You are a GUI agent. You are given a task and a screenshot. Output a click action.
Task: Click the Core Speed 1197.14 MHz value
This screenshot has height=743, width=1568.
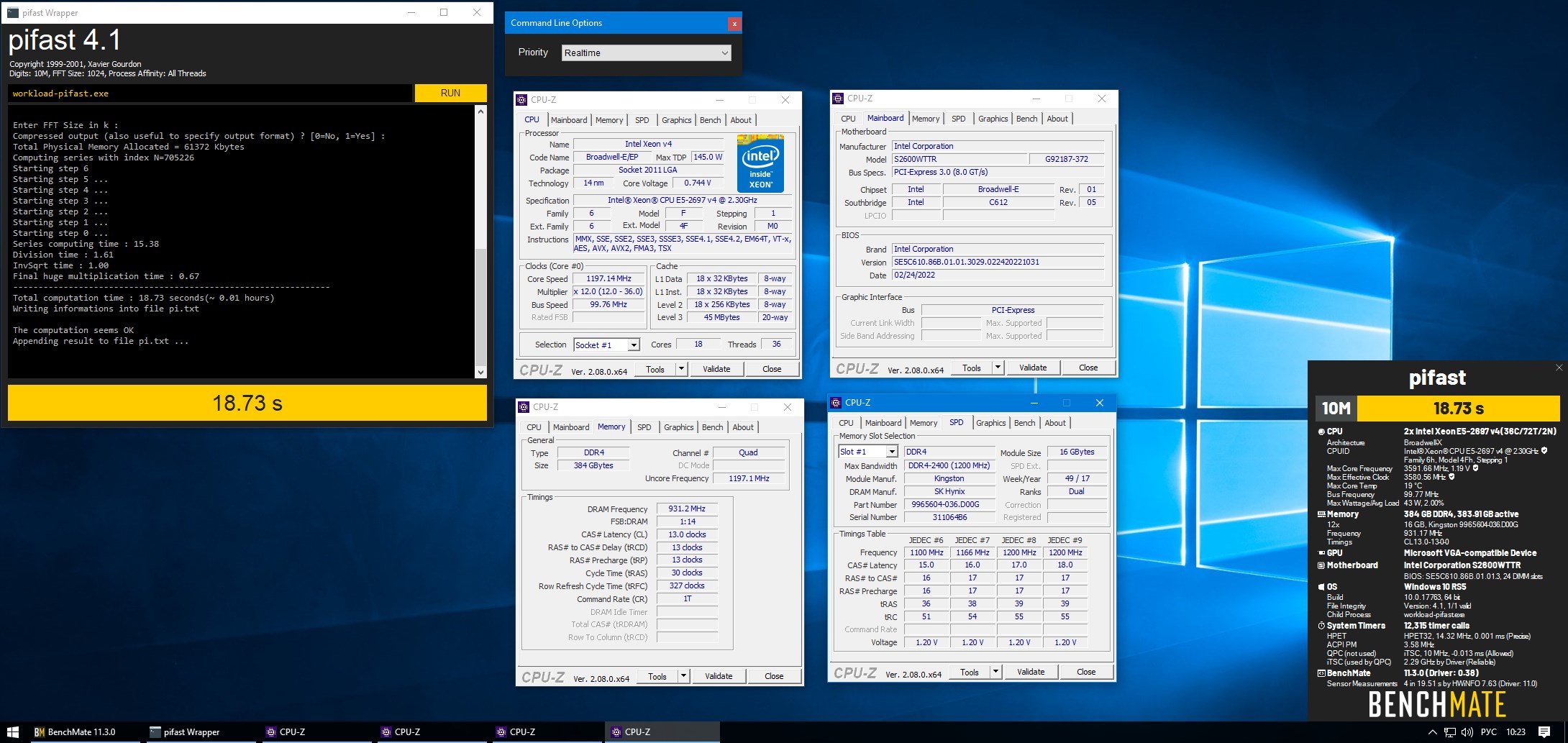click(x=608, y=278)
